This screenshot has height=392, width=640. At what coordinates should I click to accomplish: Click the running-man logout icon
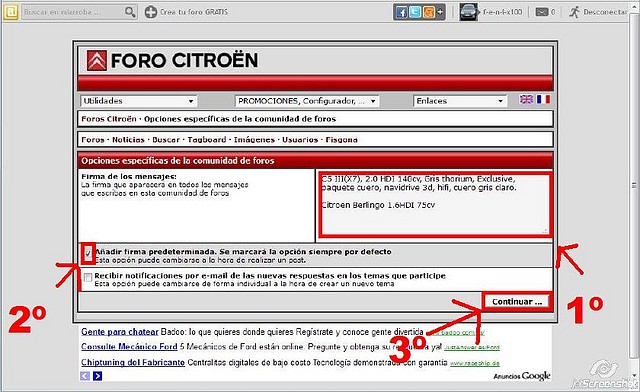pos(574,12)
